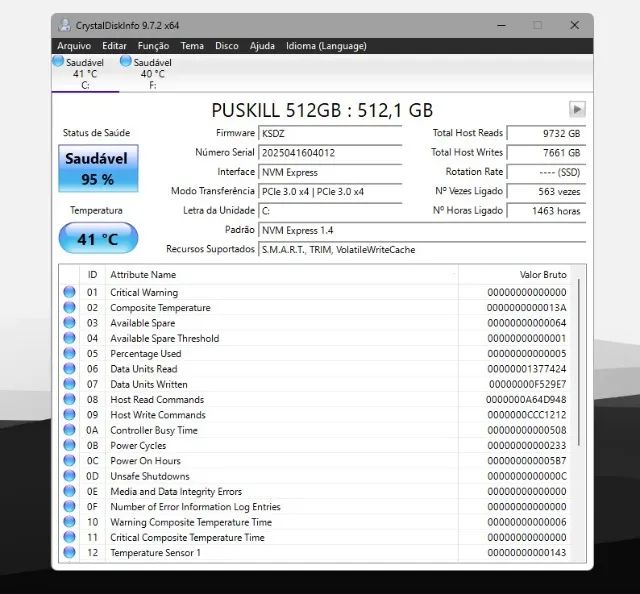Click status orb for Power On Hours row
Screen dimensions: 640x594
pyautogui.click(x=69, y=461)
